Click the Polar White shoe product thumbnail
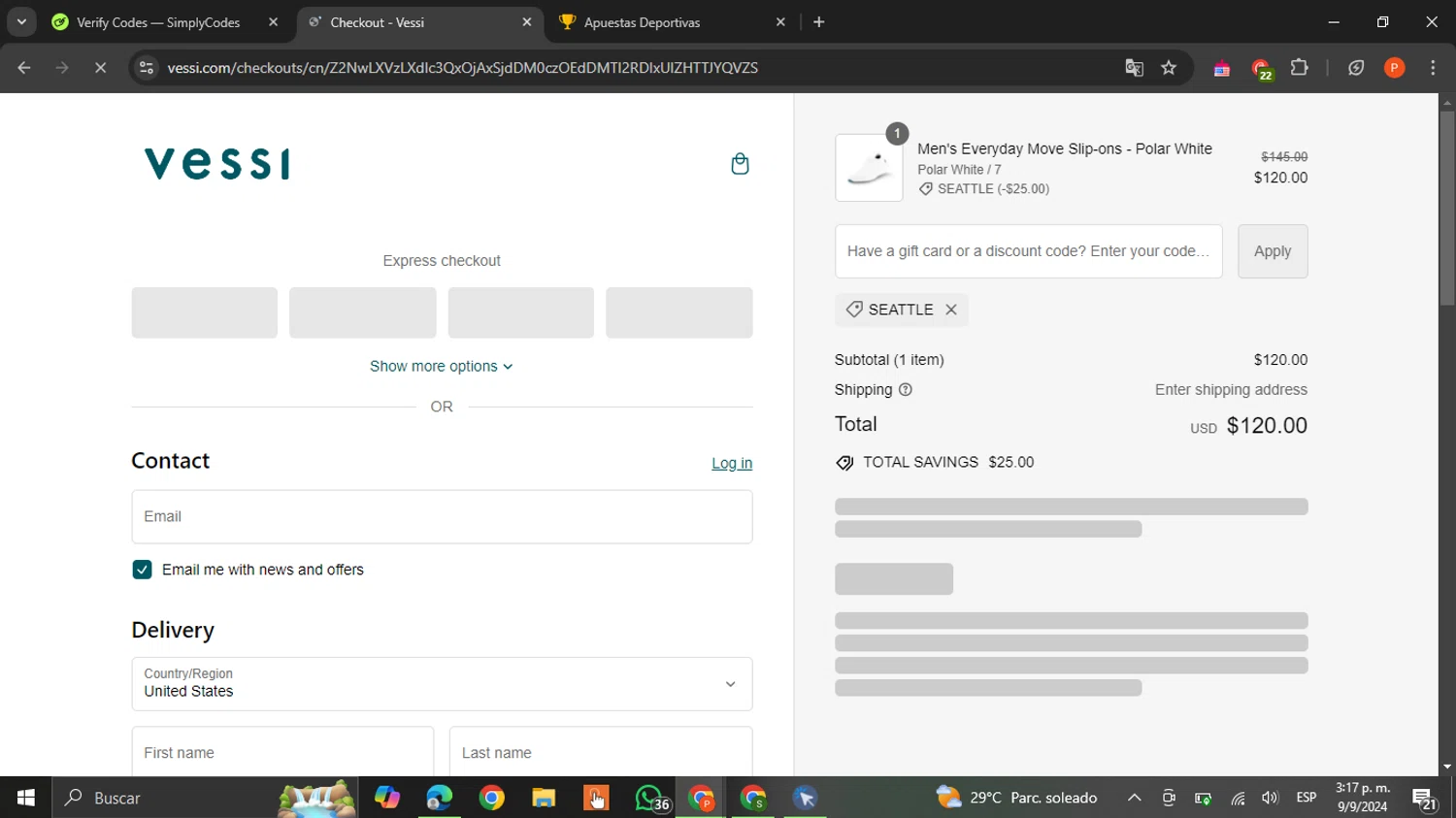This screenshot has width=1456, height=818. 869,168
